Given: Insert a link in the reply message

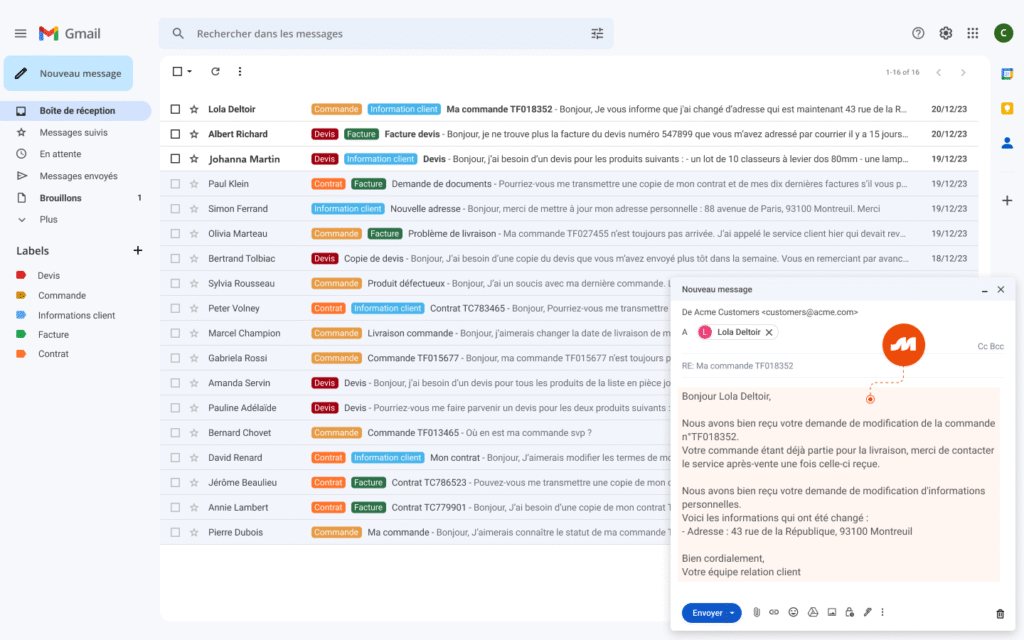Looking at the screenshot, I should click(x=773, y=612).
